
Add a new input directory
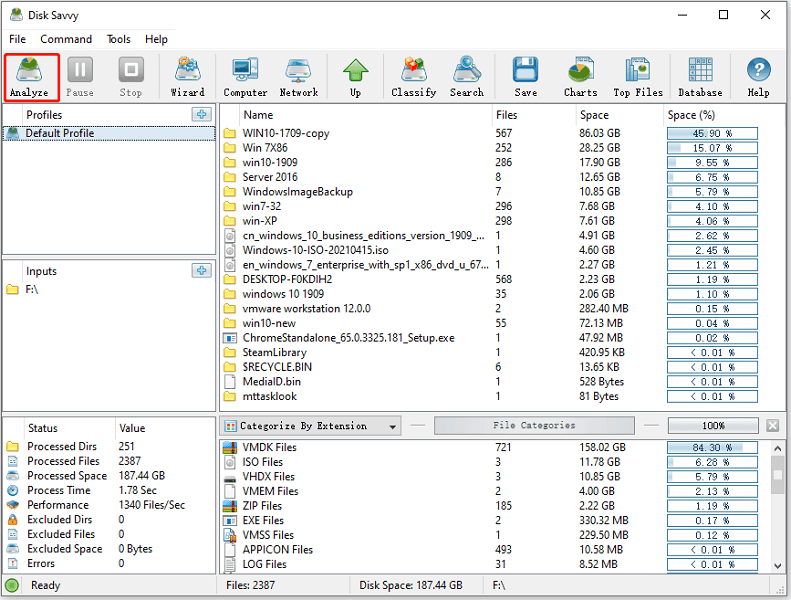[201, 271]
